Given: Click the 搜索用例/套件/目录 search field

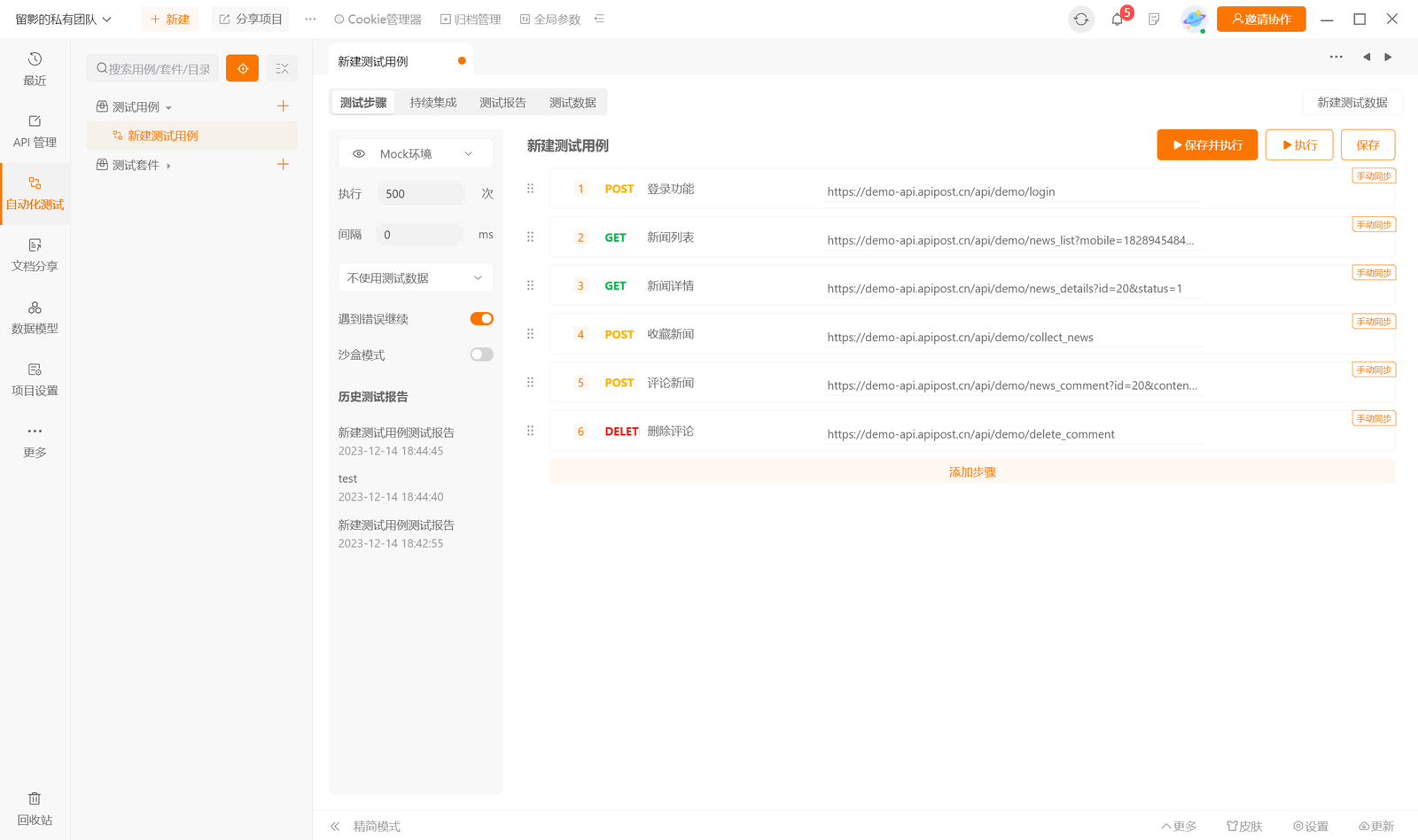Looking at the screenshot, I should [x=152, y=68].
